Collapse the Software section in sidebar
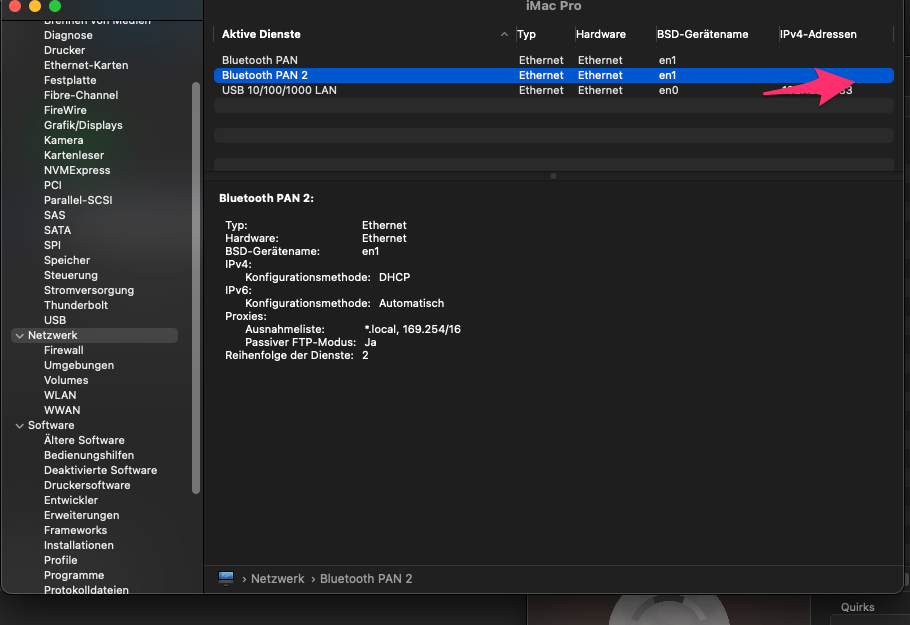Image resolution: width=910 pixels, height=625 pixels. click(19, 426)
